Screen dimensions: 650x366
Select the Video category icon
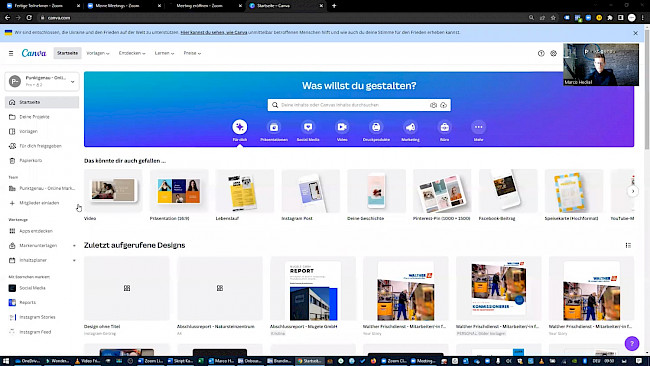[x=342, y=127]
